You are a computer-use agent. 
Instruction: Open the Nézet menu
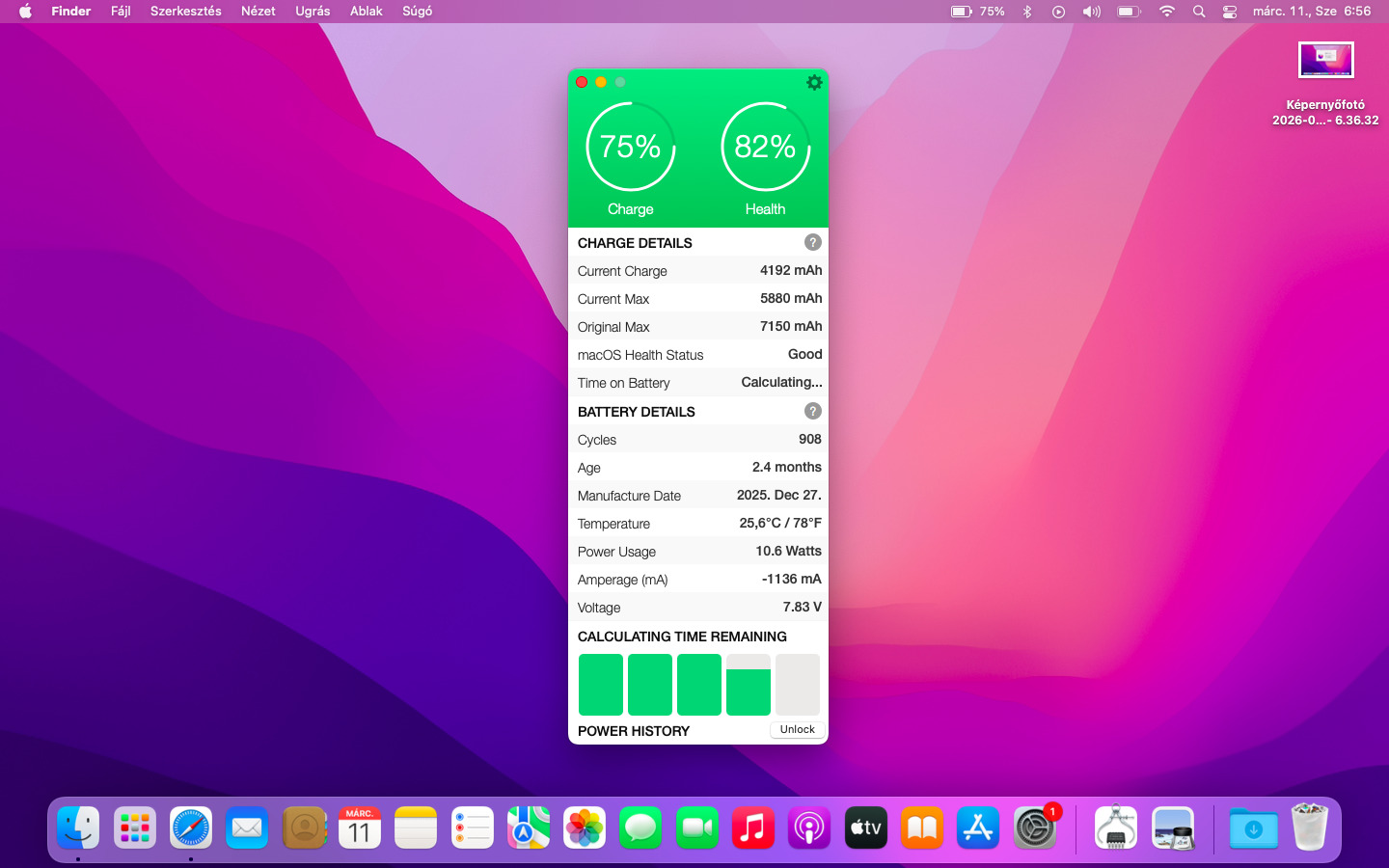point(259,12)
